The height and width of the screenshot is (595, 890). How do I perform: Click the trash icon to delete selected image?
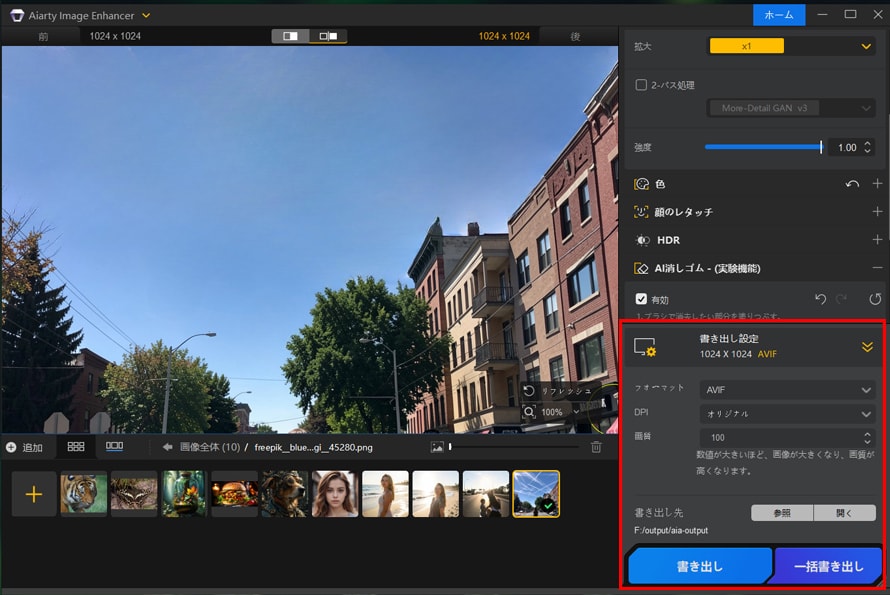pyautogui.click(x=596, y=448)
